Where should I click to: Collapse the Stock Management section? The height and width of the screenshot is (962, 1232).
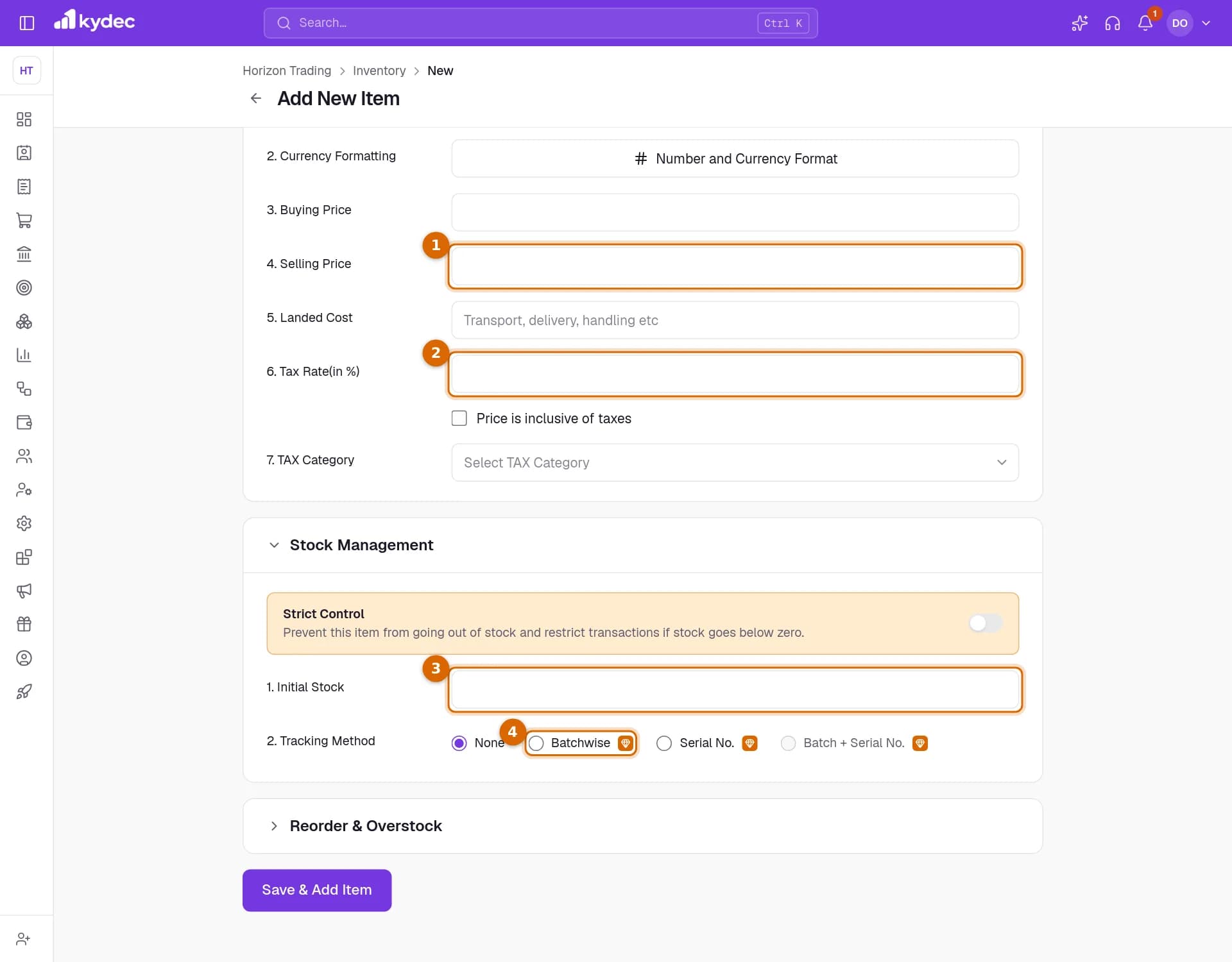tap(274, 545)
